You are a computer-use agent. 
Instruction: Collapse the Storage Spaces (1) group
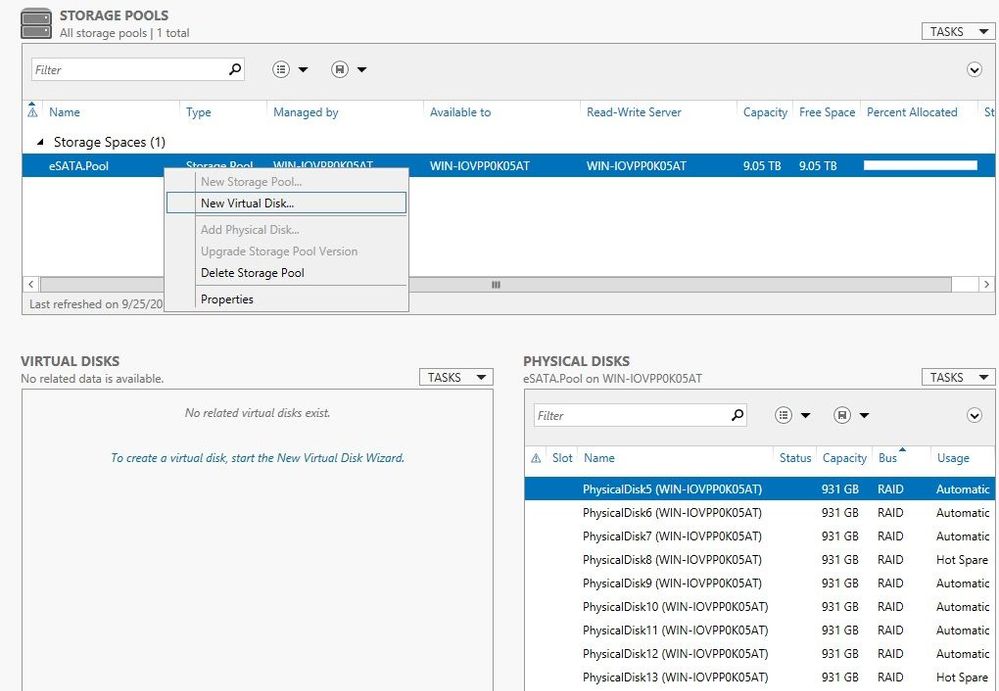pos(40,142)
